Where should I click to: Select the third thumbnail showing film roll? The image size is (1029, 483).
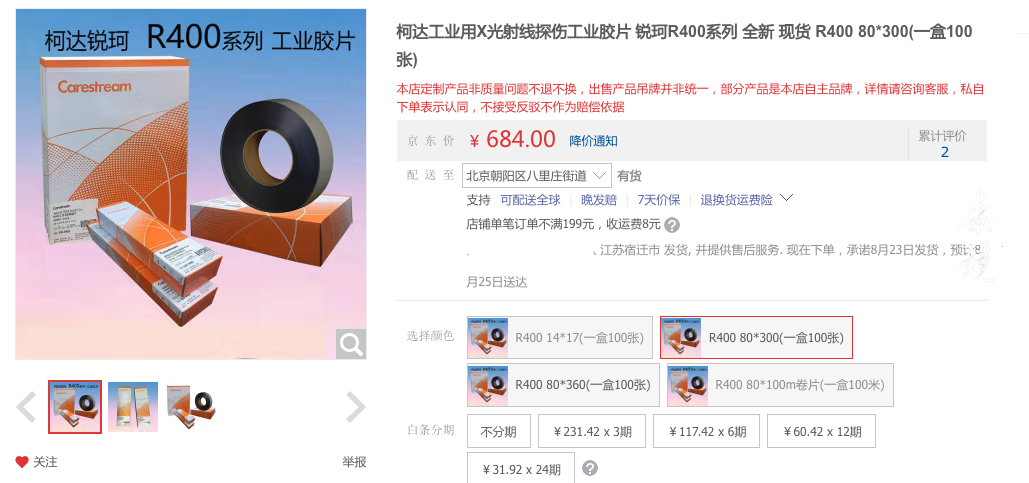[x=192, y=407]
